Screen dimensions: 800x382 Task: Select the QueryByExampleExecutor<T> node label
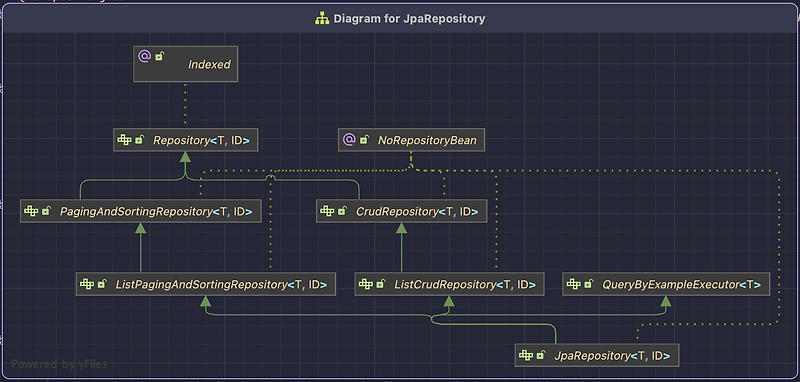[x=682, y=285]
